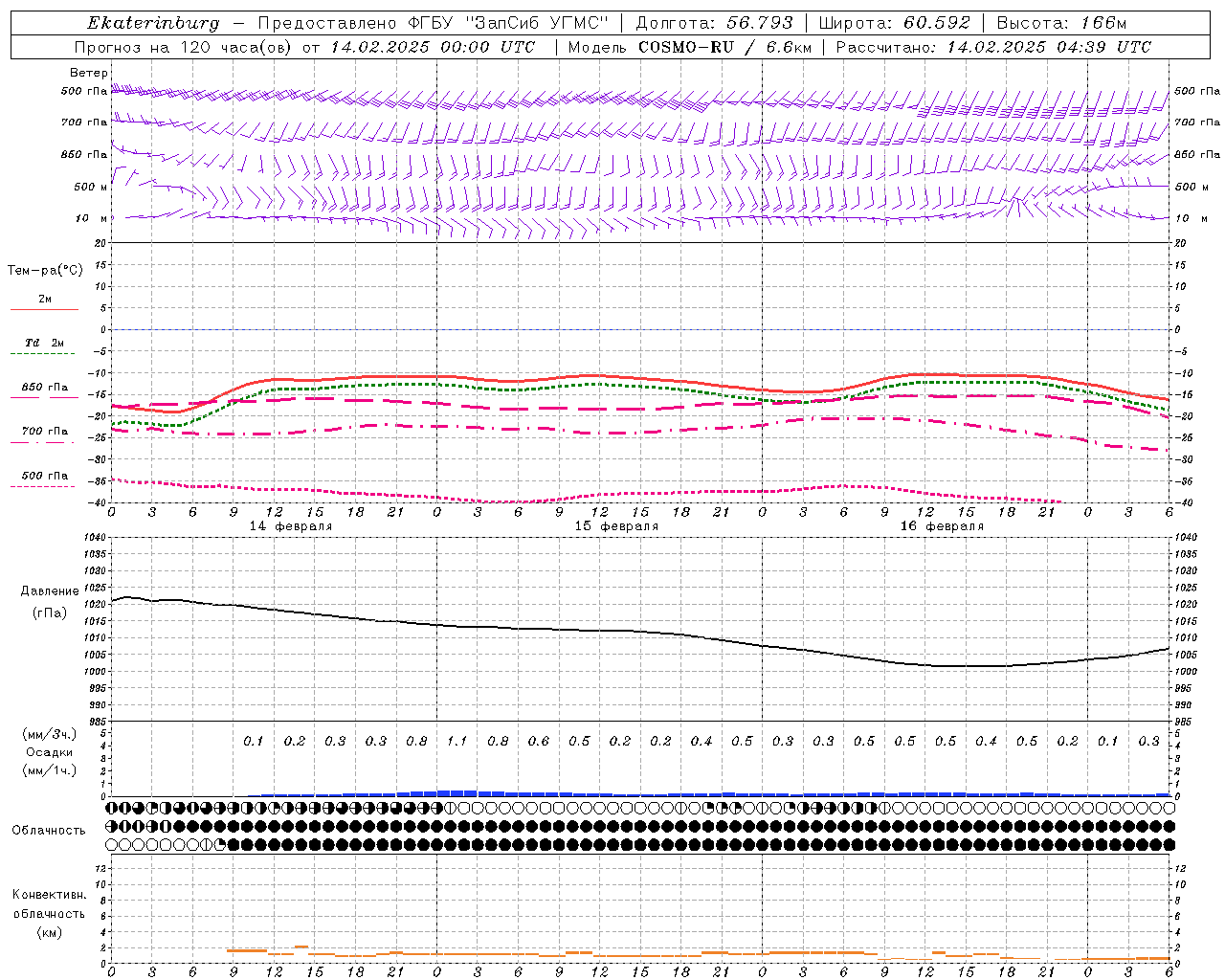Click the Долгота: 56.793 value
The image size is (1225, 980).
pyautogui.click(x=714, y=23)
